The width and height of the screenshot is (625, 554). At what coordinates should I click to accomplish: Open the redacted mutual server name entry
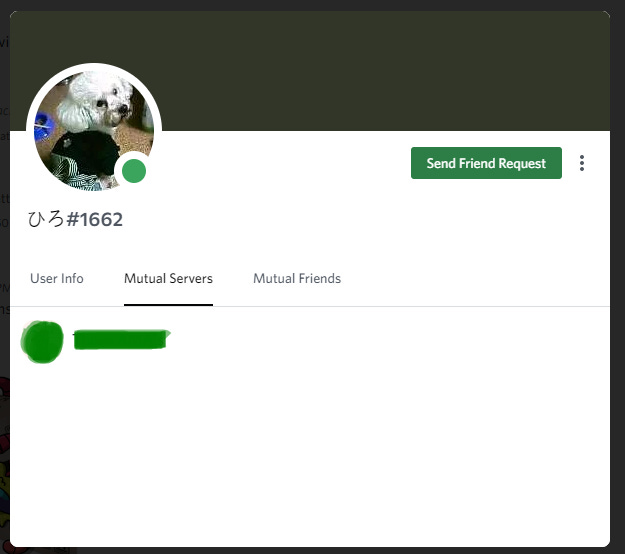coord(122,340)
